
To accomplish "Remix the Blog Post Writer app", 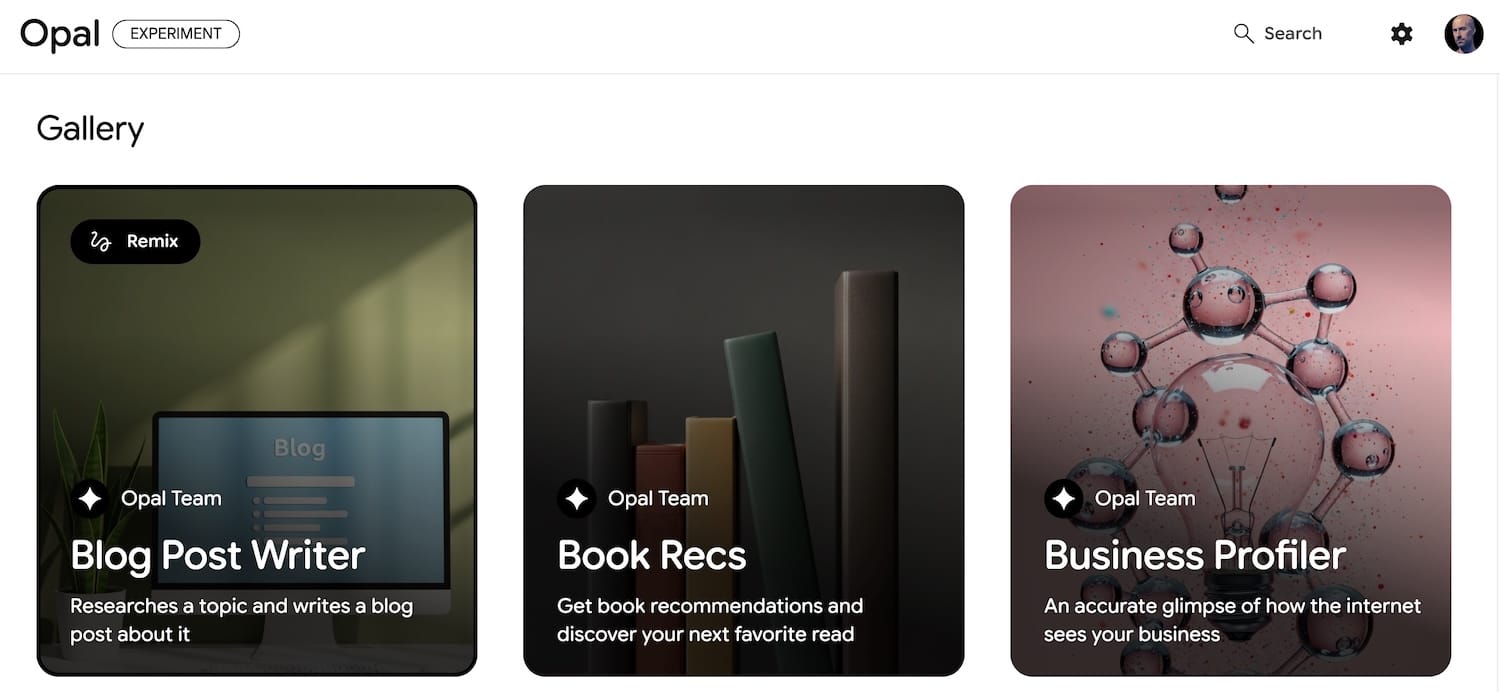I will point(135,242).
